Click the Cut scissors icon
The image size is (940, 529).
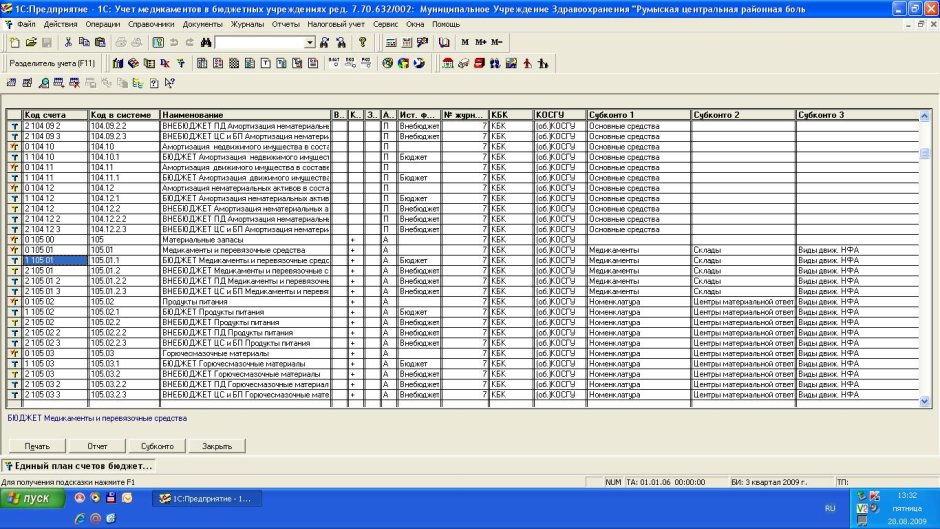tap(68, 43)
